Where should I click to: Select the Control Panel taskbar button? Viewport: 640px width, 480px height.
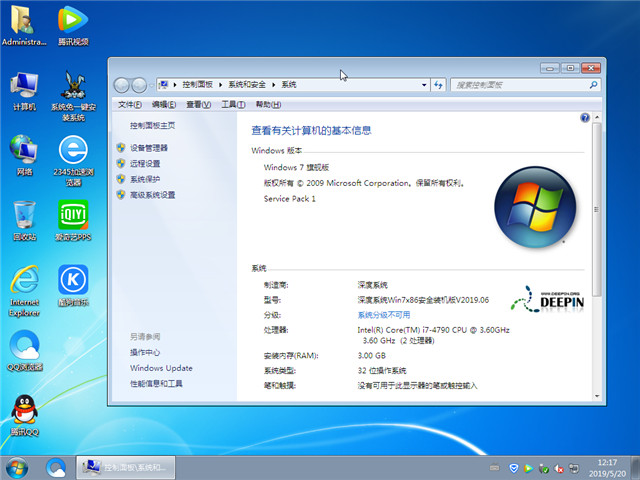pos(126,468)
